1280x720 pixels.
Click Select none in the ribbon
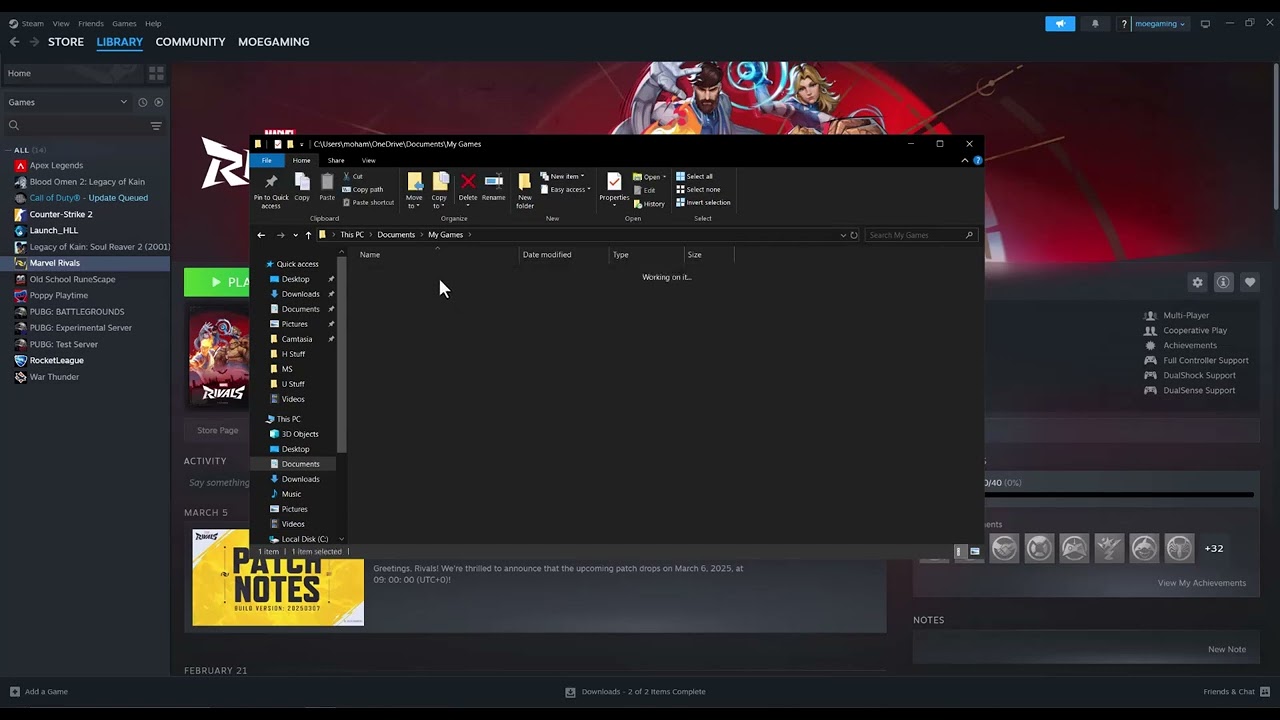697,189
